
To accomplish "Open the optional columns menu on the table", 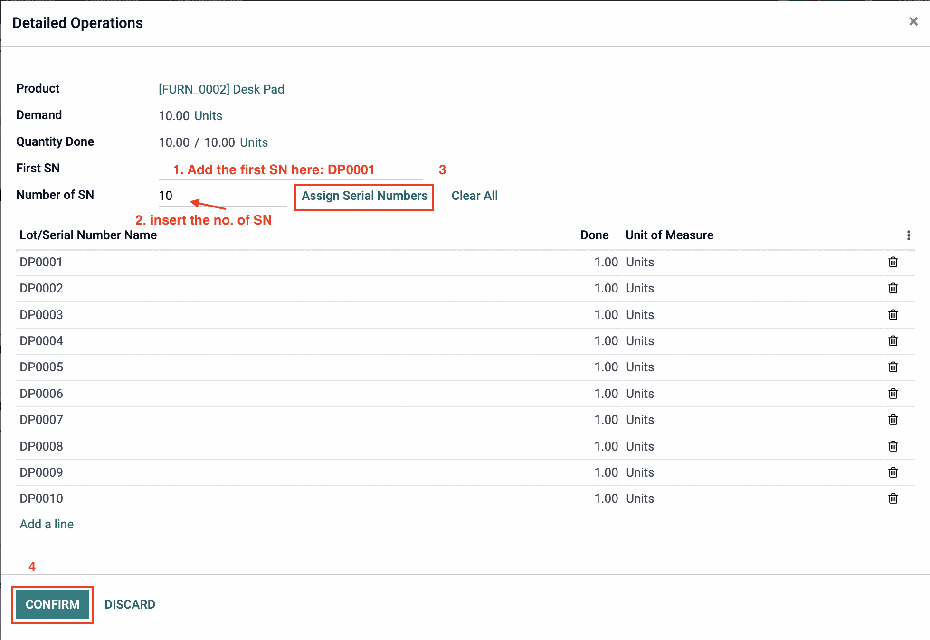I will [908, 235].
